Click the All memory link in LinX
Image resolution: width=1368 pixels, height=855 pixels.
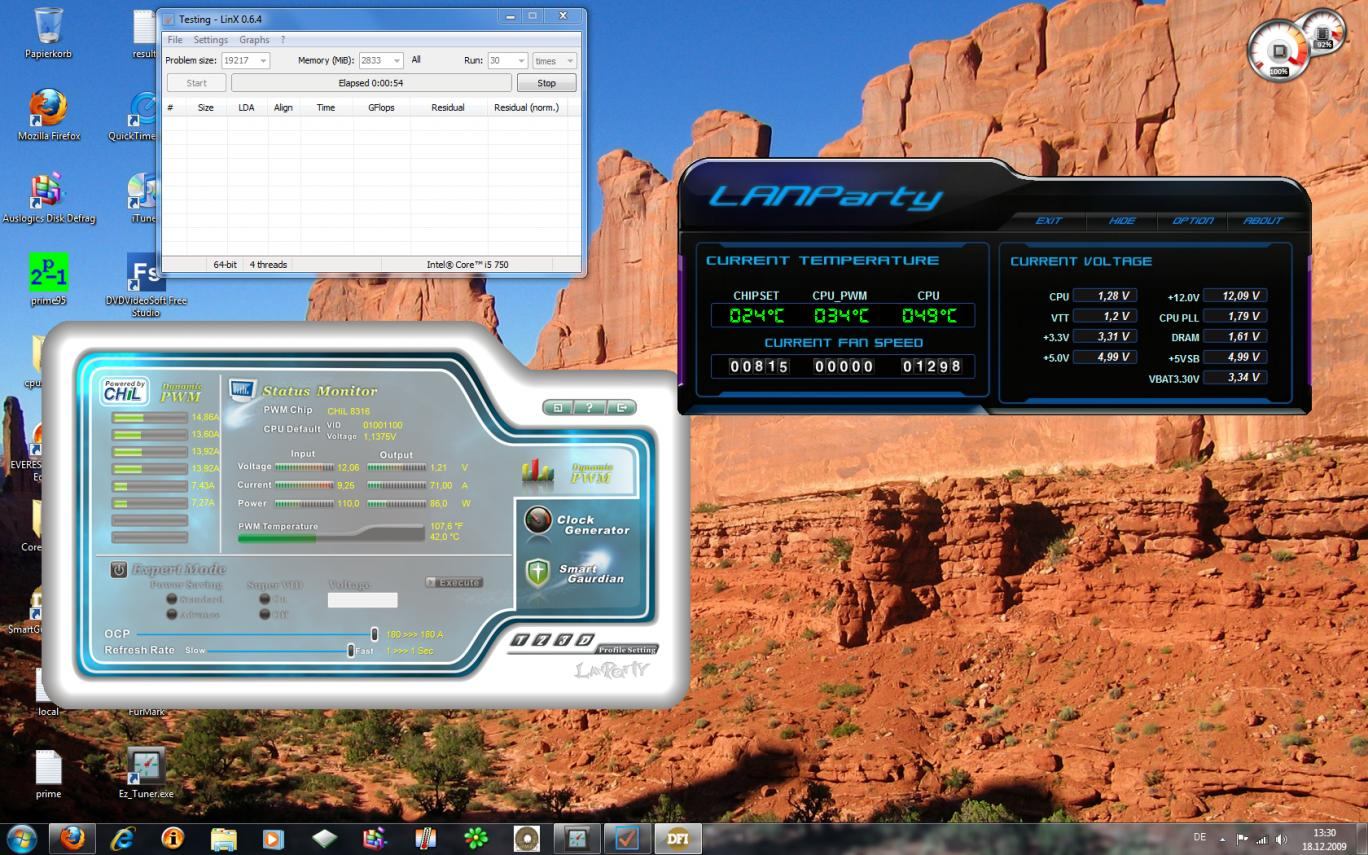pos(416,60)
